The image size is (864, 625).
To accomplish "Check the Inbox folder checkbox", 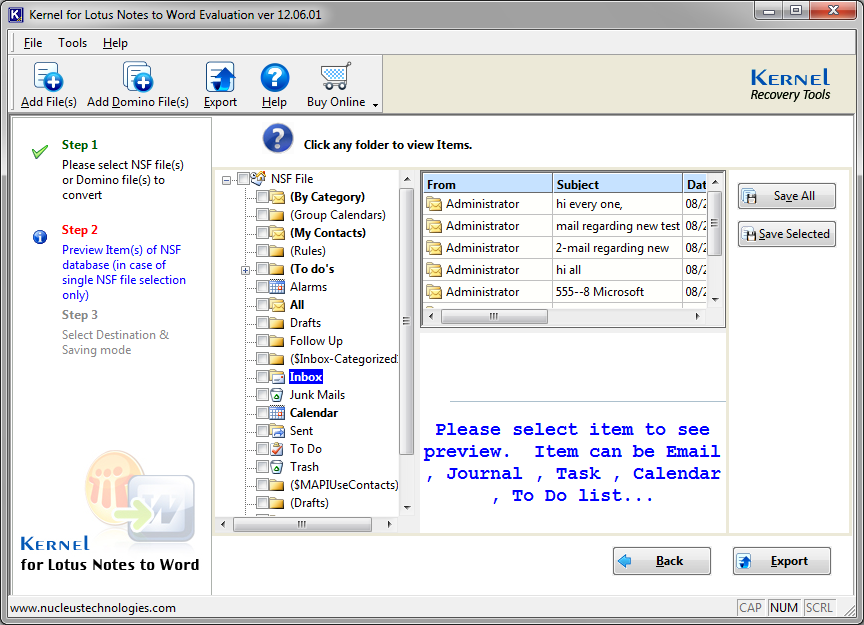I will coord(262,377).
